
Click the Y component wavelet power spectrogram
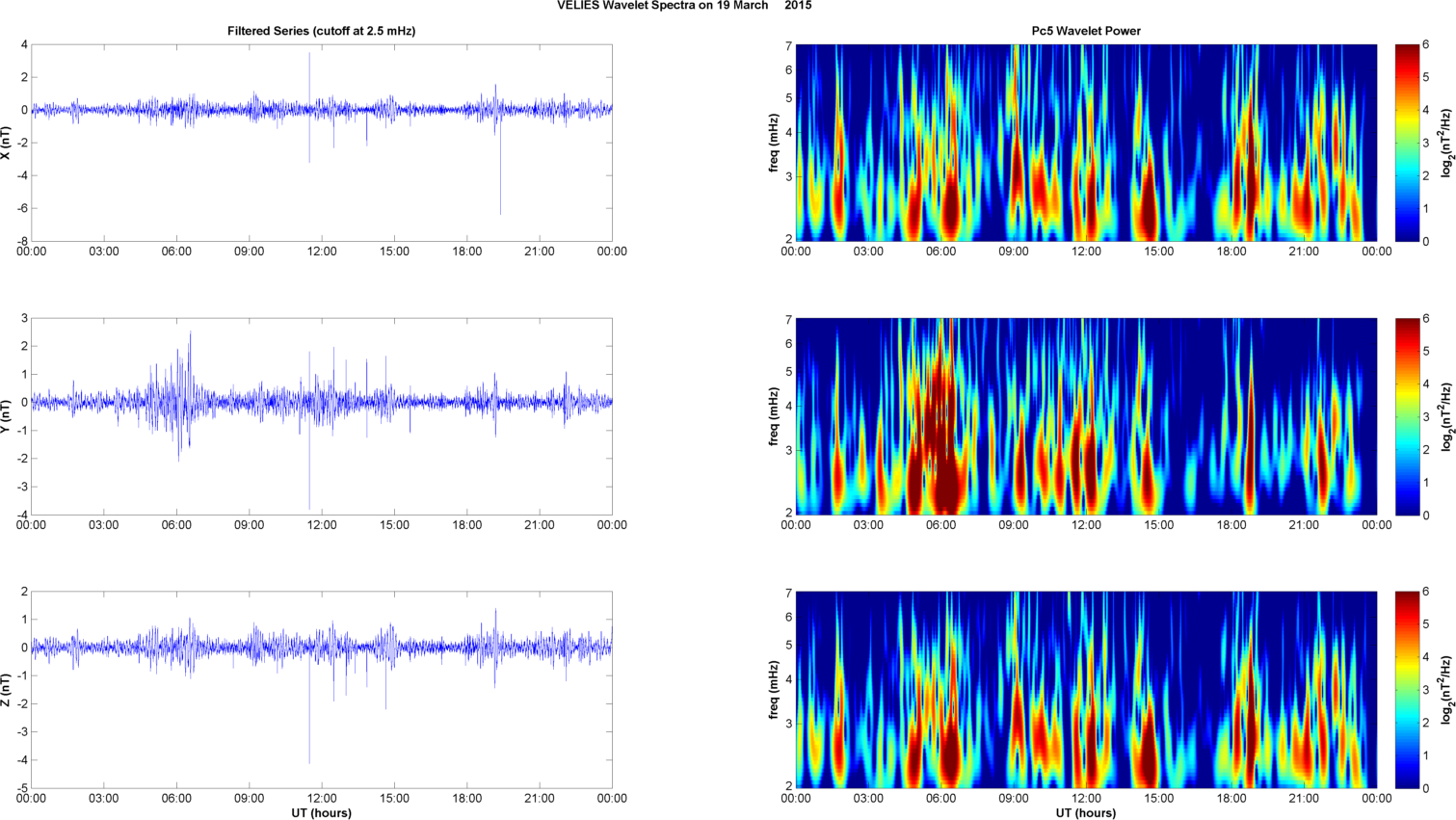pyautogui.click(x=1086, y=416)
